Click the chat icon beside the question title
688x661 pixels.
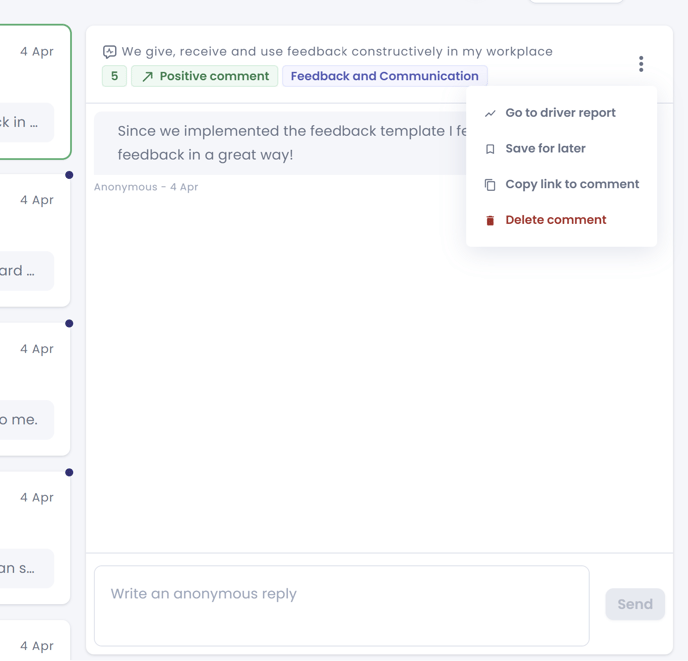pyautogui.click(x=110, y=52)
